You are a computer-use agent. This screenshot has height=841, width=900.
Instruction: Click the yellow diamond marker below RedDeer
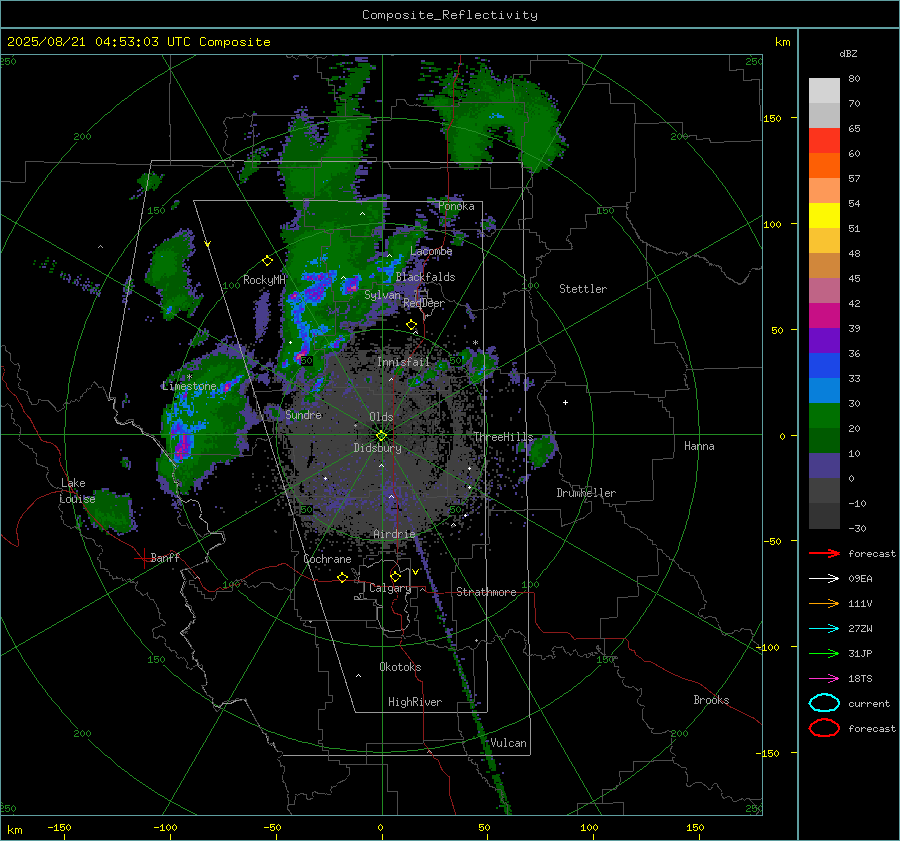pyautogui.click(x=411, y=325)
